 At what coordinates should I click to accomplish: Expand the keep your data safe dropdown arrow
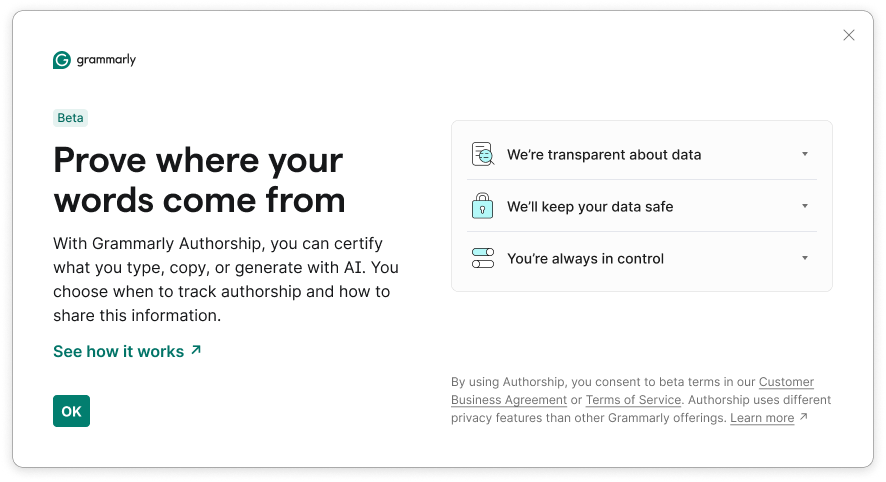coord(805,206)
